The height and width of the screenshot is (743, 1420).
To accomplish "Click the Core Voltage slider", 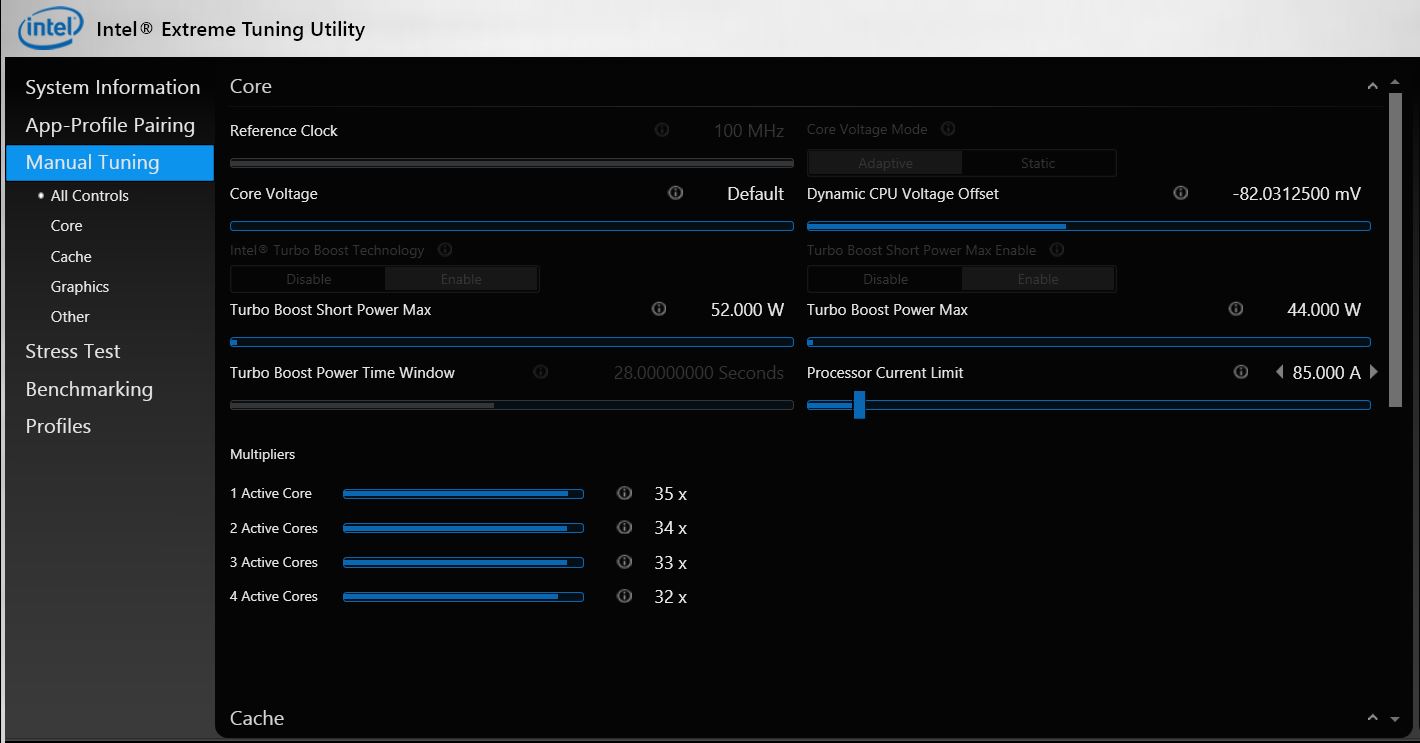I will pos(512,226).
